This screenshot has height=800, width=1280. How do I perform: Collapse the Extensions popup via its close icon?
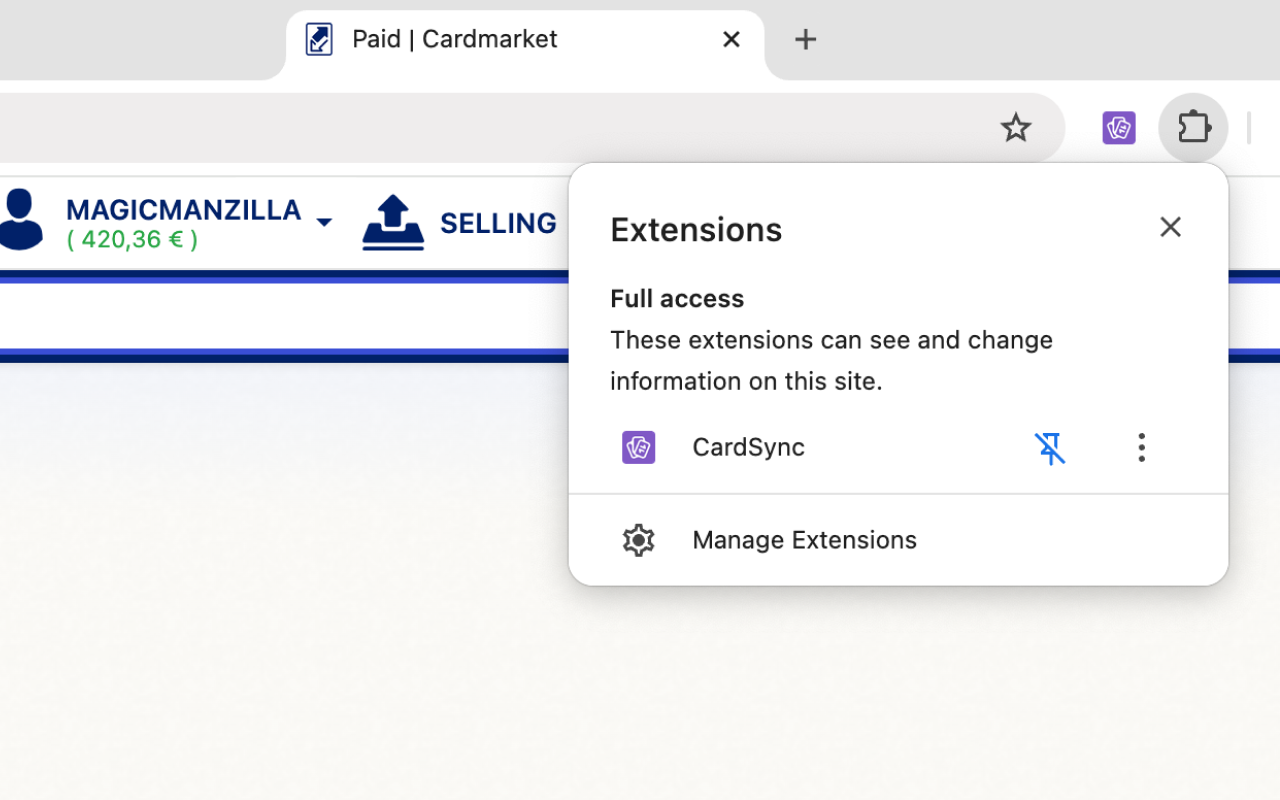(1170, 227)
